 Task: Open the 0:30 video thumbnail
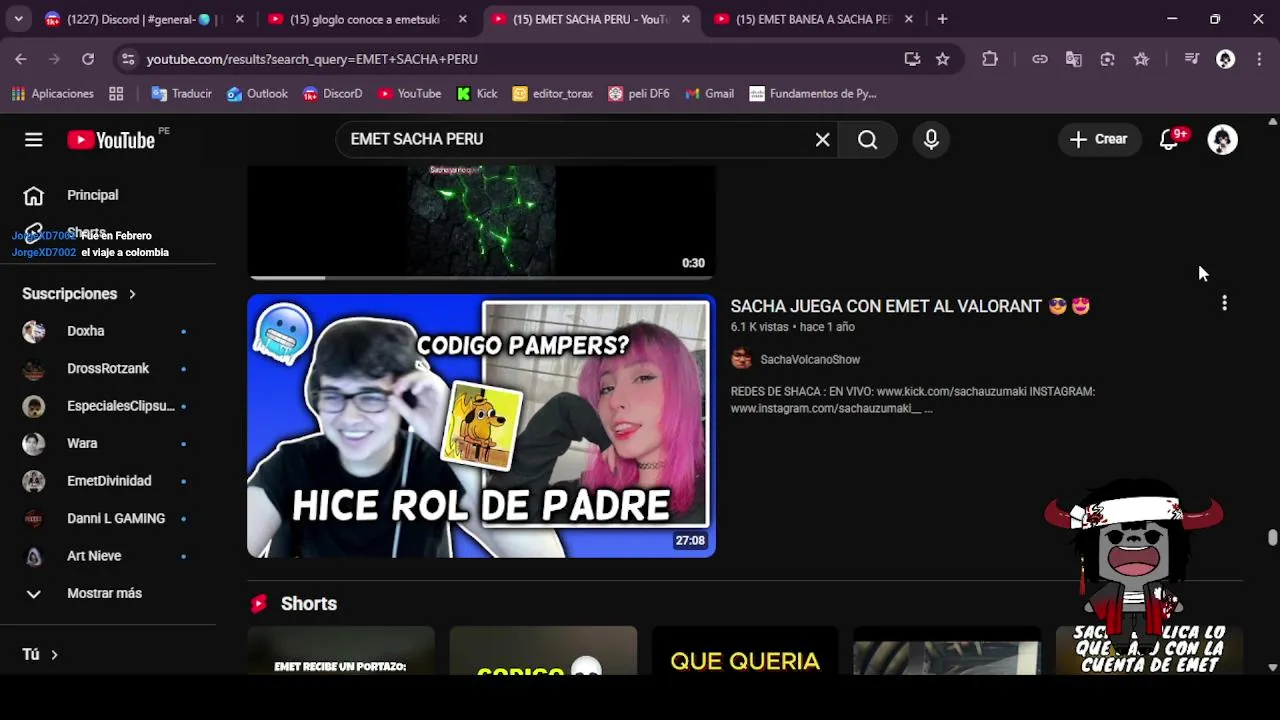tap(481, 221)
